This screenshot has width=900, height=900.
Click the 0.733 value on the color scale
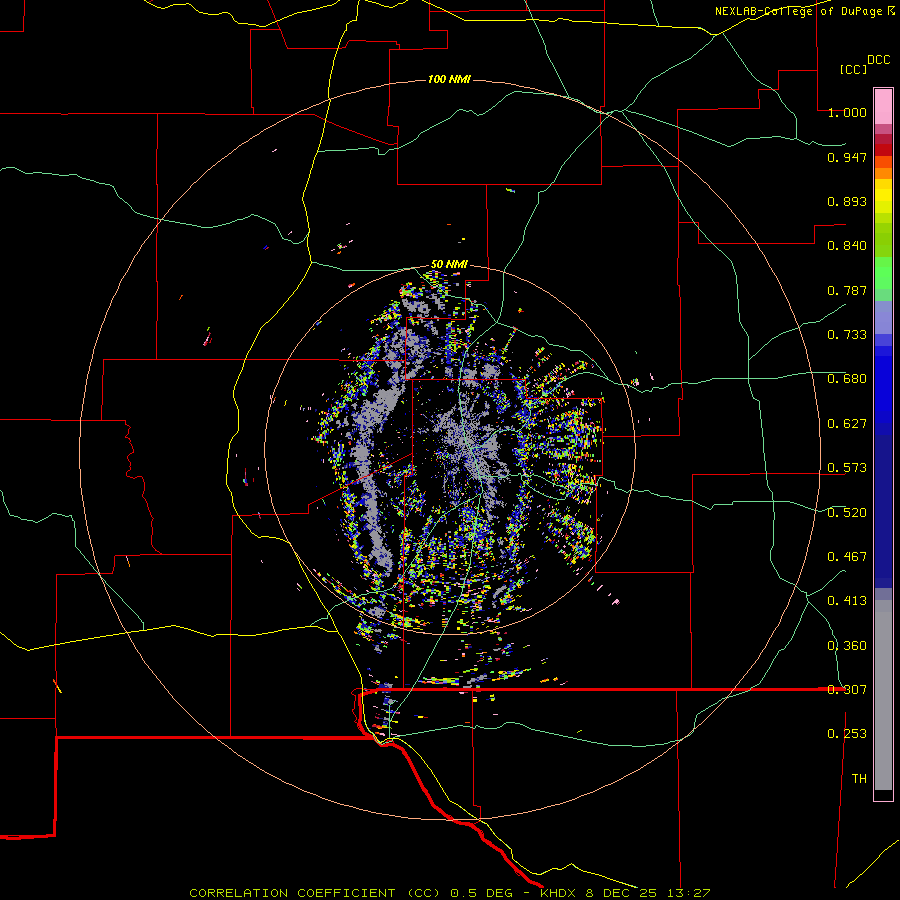[847, 335]
